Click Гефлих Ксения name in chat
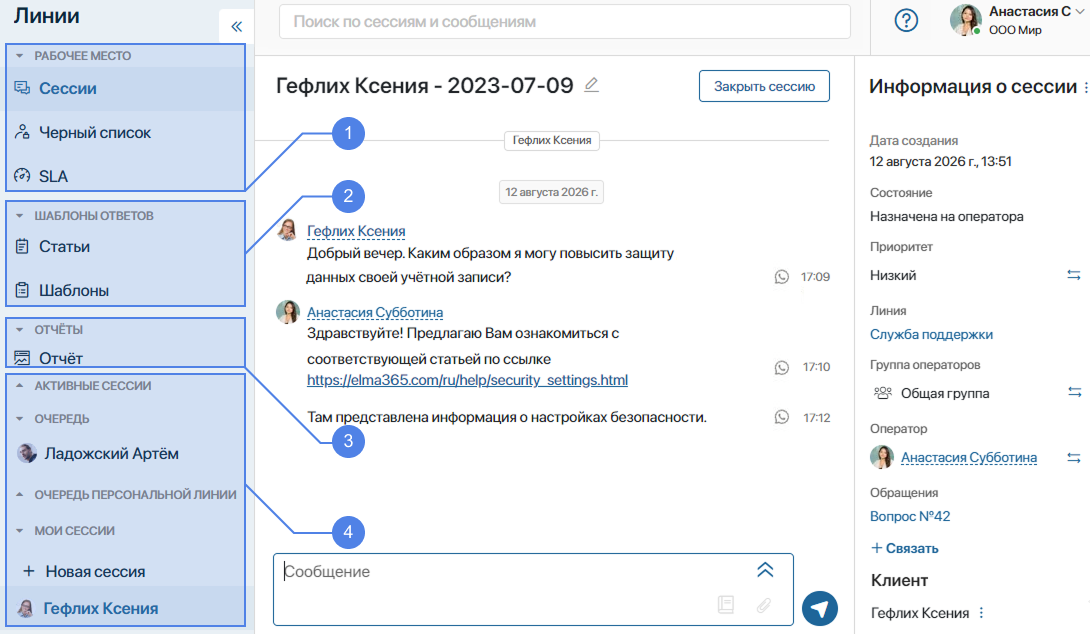This screenshot has width=1090, height=634. click(356, 231)
